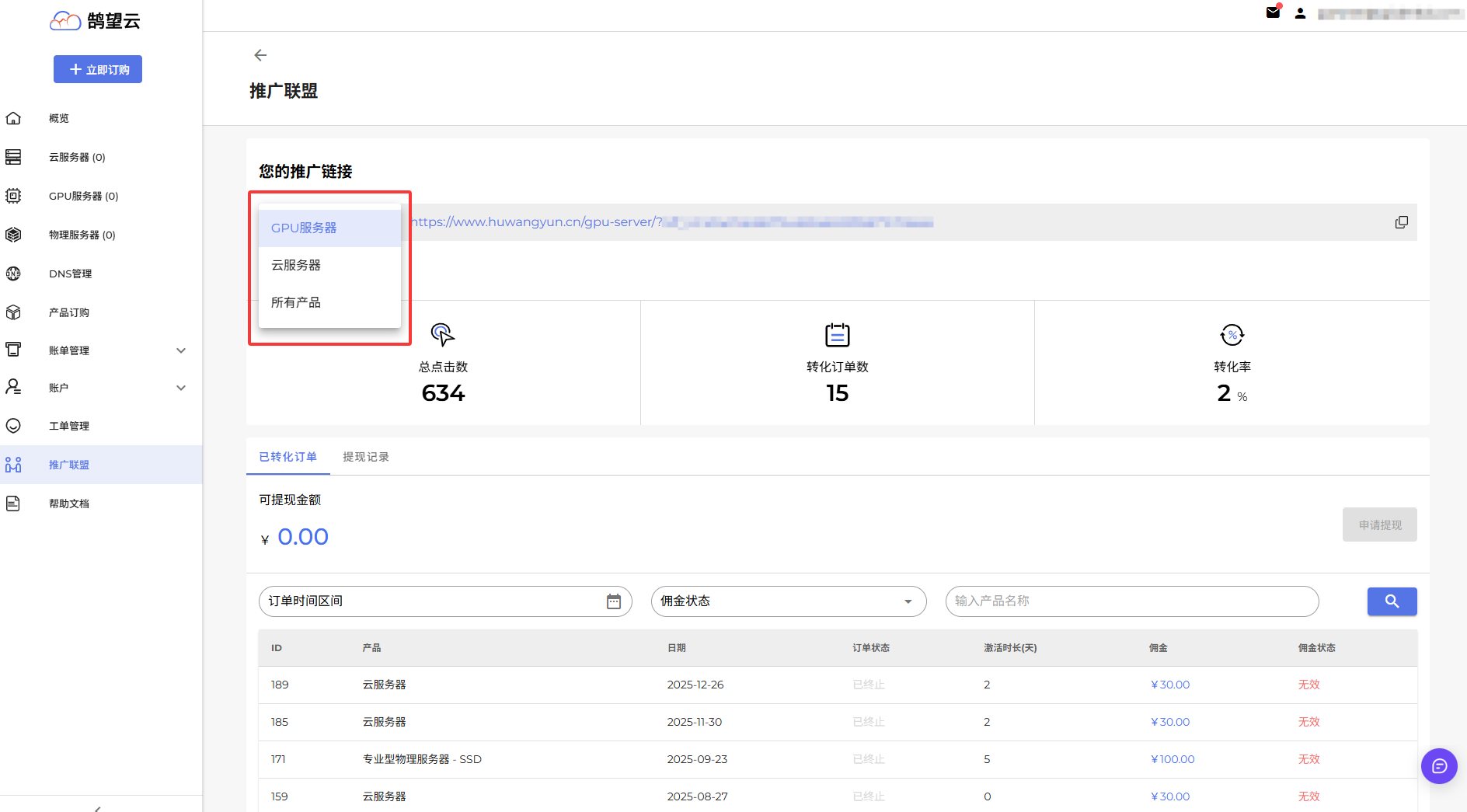Click the blue search magnifier button

click(x=1392, y=601)
